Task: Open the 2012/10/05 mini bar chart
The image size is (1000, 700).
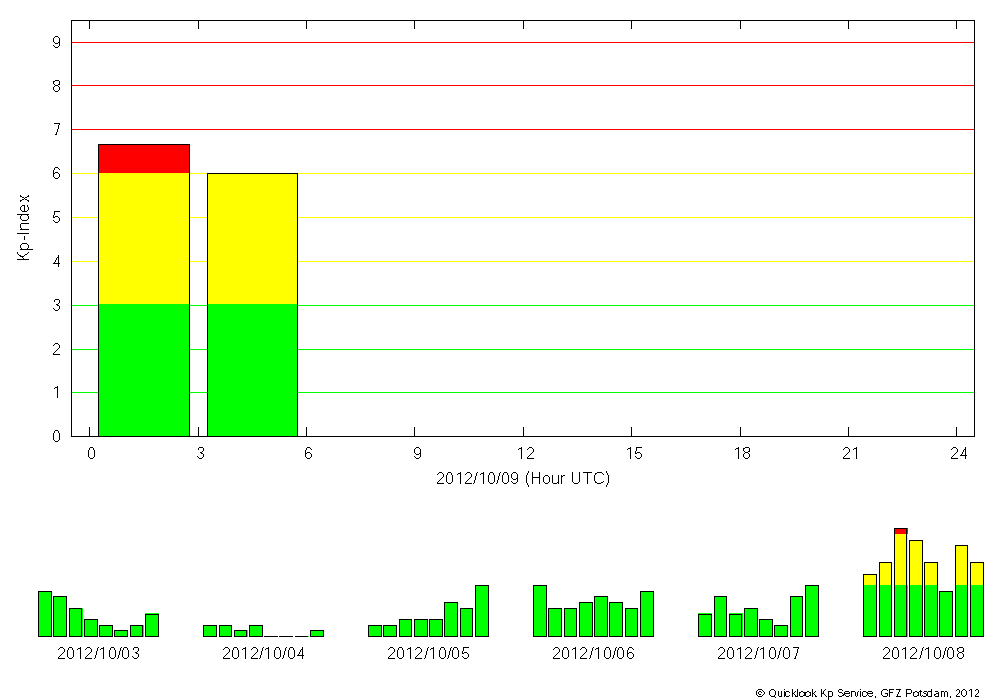Action: point(429,611)
